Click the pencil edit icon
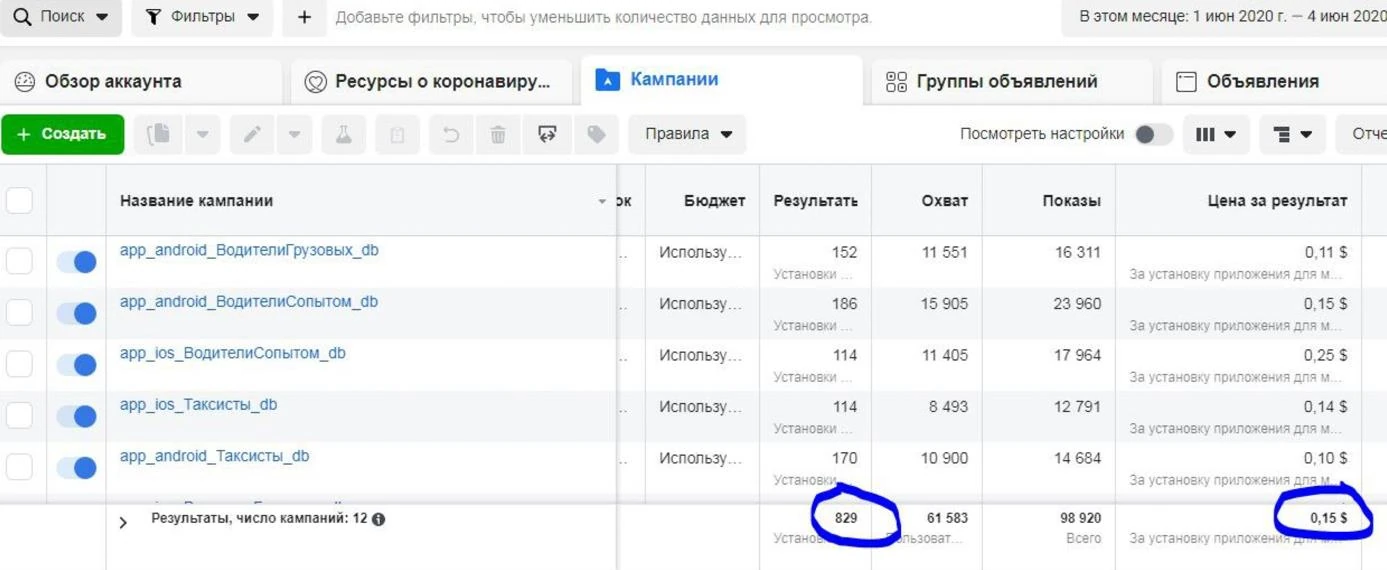The image size is (1387, 570). point(252,134)
